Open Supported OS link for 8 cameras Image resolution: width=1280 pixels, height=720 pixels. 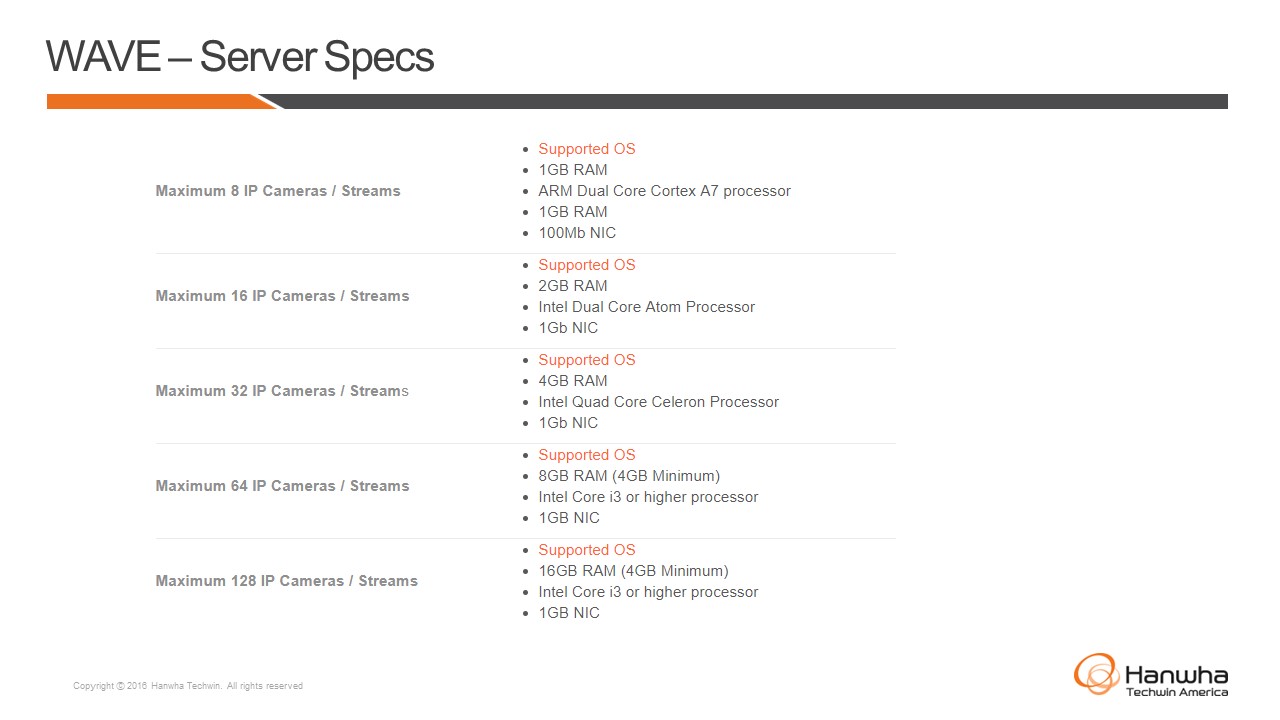[586, 149]
